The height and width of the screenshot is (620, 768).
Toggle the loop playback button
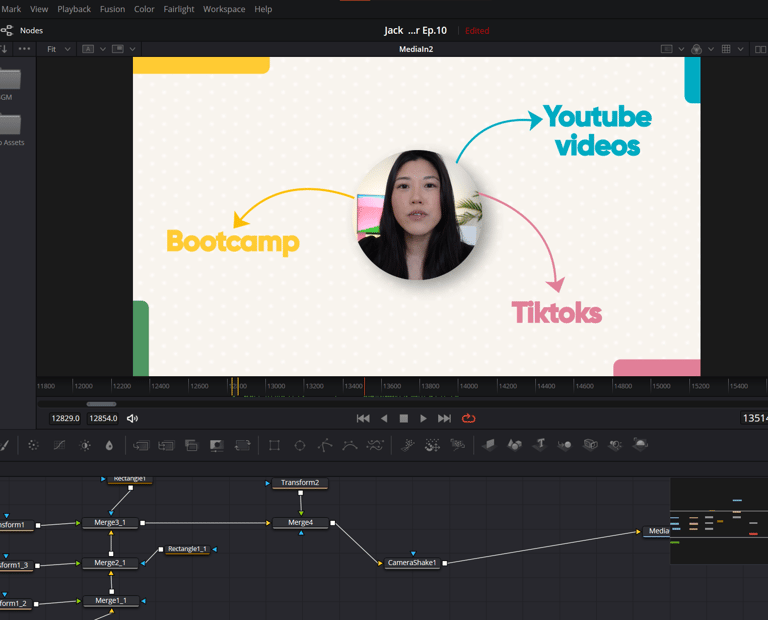pos(468,418)
